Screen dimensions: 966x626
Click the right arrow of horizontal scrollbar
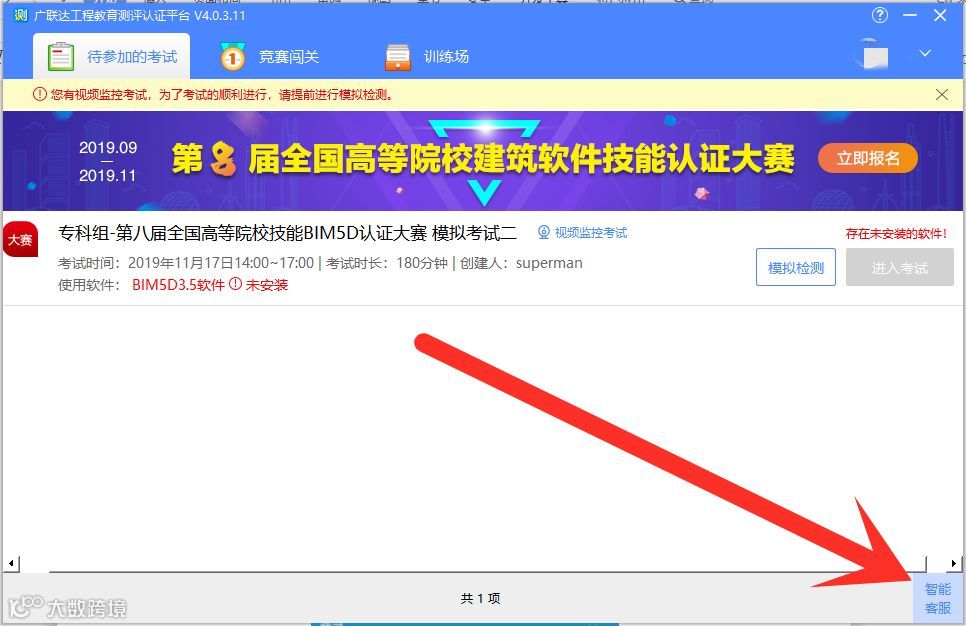(x=953, y=563)
